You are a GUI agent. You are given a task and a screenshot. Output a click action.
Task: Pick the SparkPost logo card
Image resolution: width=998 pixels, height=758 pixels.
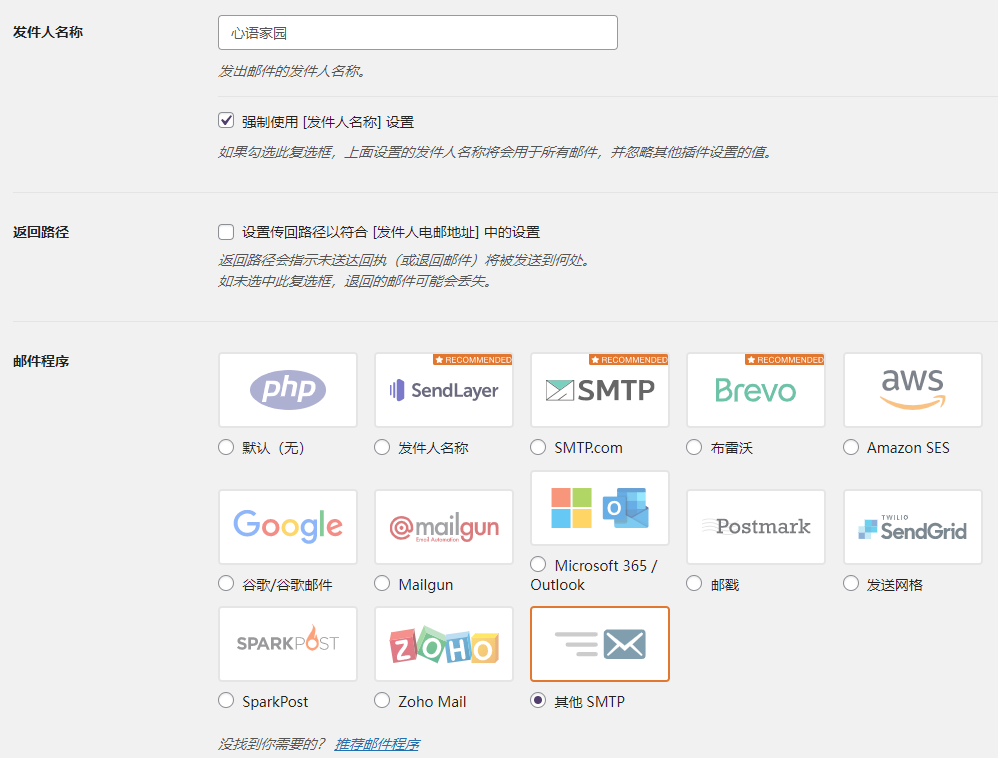(x=288, y=644)
